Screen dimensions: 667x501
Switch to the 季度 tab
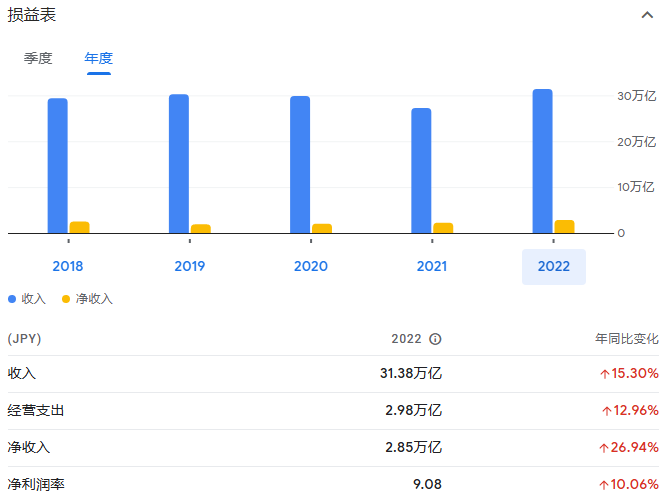pos(38,58)
